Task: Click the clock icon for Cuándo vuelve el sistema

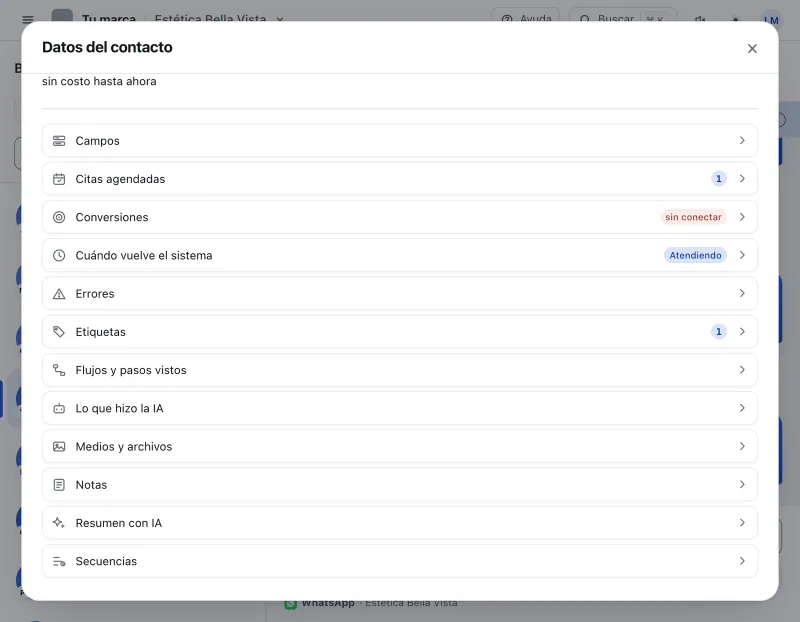Action: [59, 256]
